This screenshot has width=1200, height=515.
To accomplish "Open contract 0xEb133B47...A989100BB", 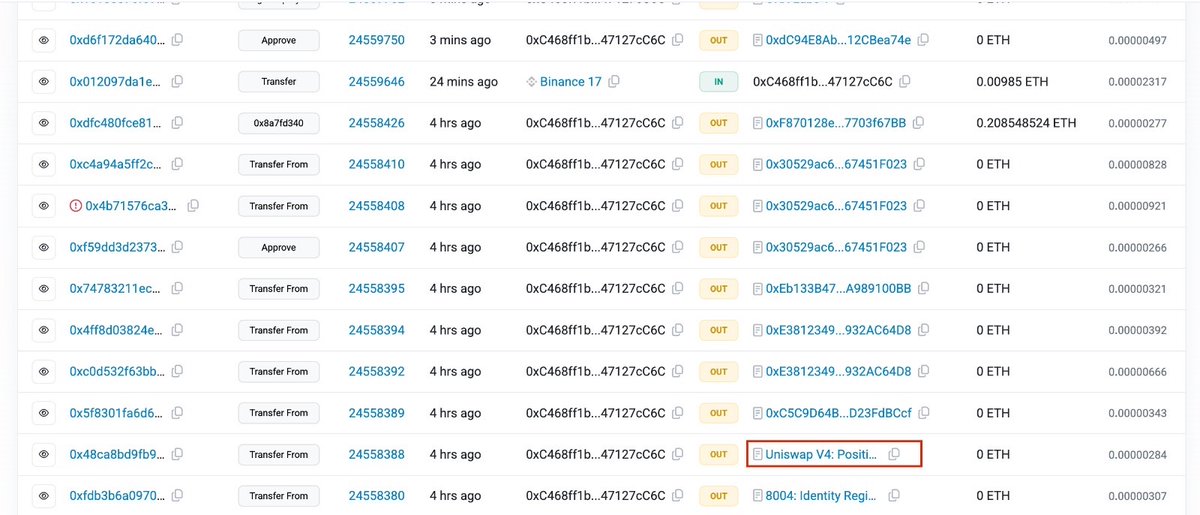I will click(838, 289).
